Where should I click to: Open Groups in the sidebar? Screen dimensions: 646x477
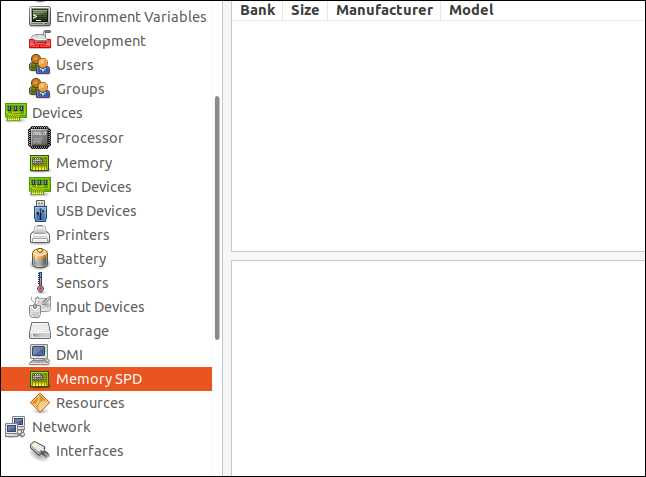tap(80, 89)
